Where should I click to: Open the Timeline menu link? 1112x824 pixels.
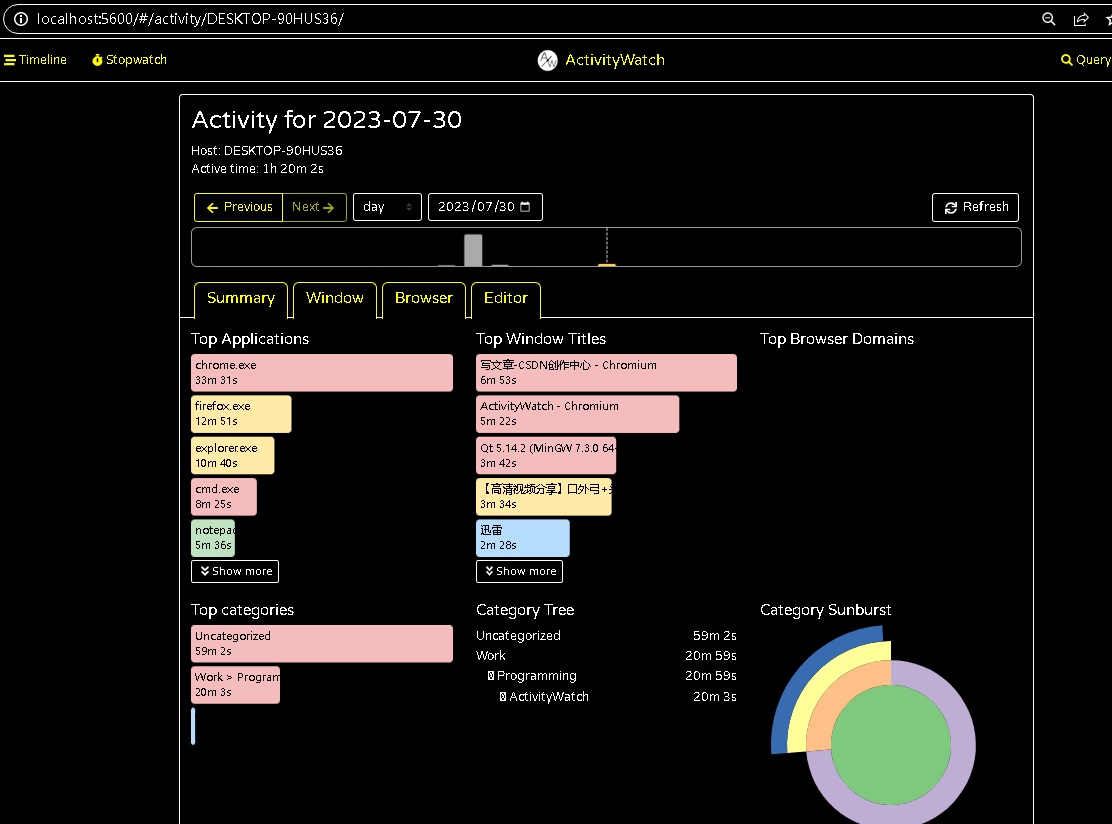click(x=35, y=60)
